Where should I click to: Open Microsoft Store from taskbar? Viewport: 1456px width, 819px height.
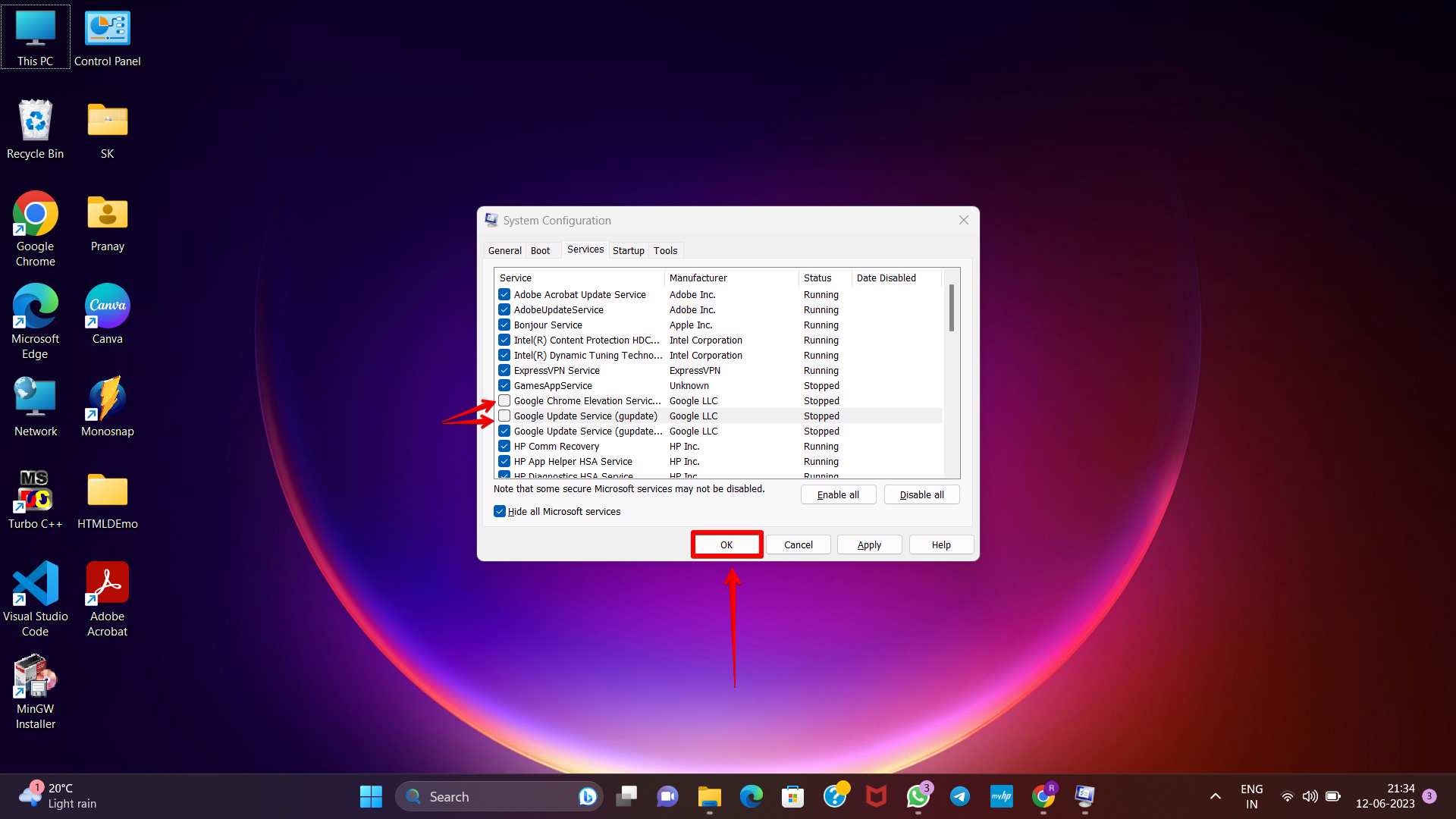pyautogui.click(x=793, y=796)
